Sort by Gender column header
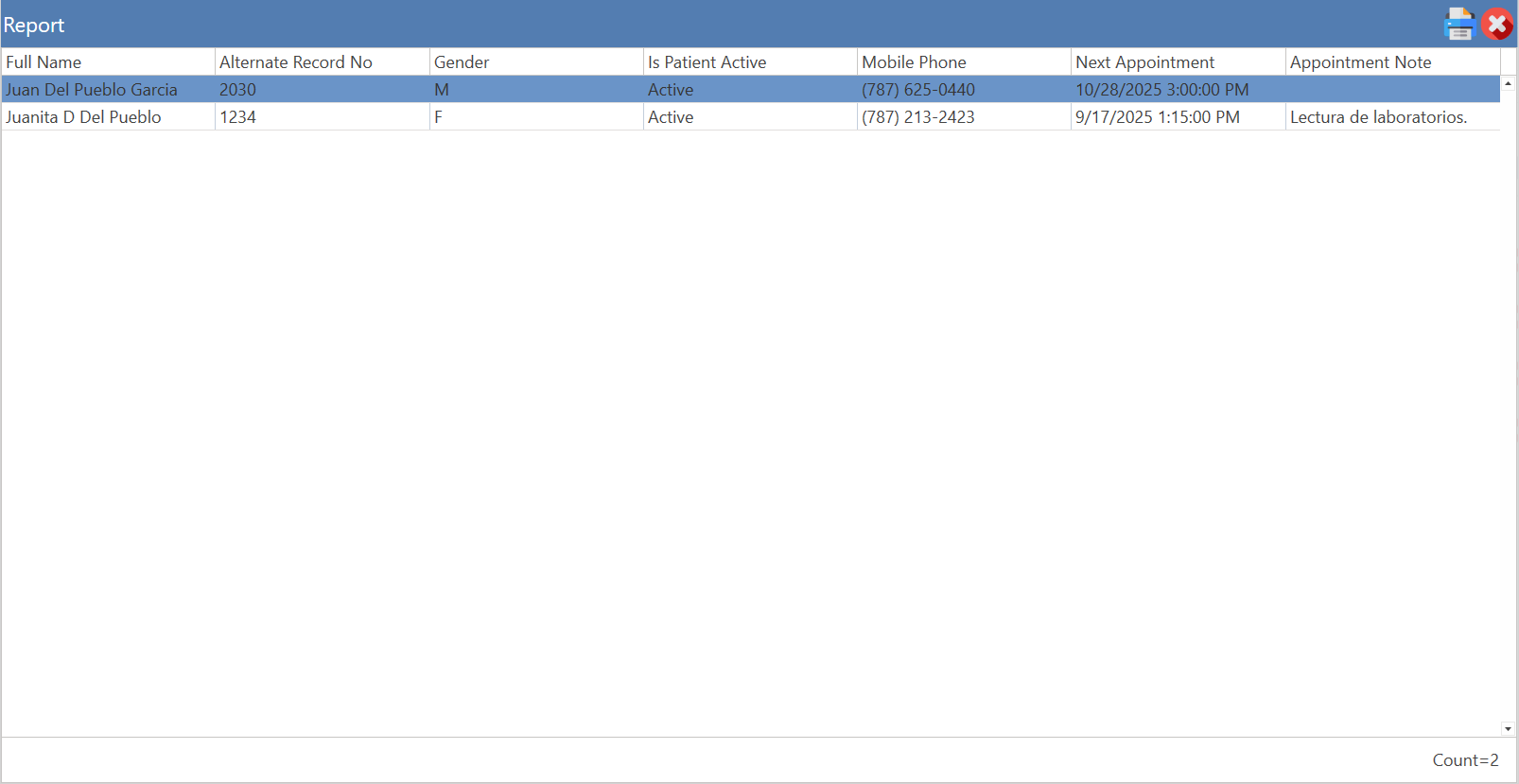This screenshot has width=1519, height=784. pyautogui.click(x=536, y=61)
